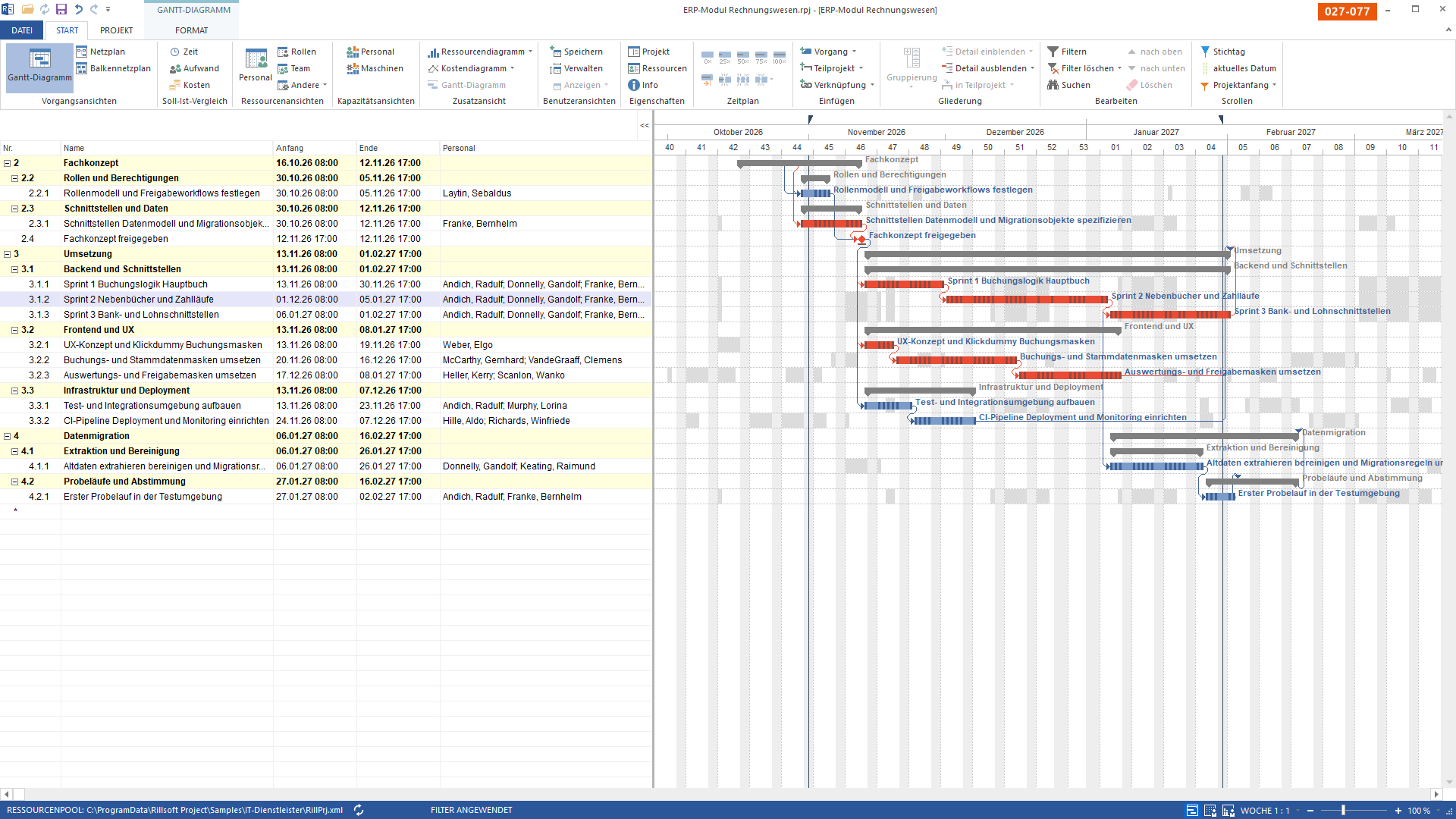The width and height of the screenshot is (1456, 819).
Task: Expand the Projektanfang scroll dropdown
Action: click(1275, 85)
